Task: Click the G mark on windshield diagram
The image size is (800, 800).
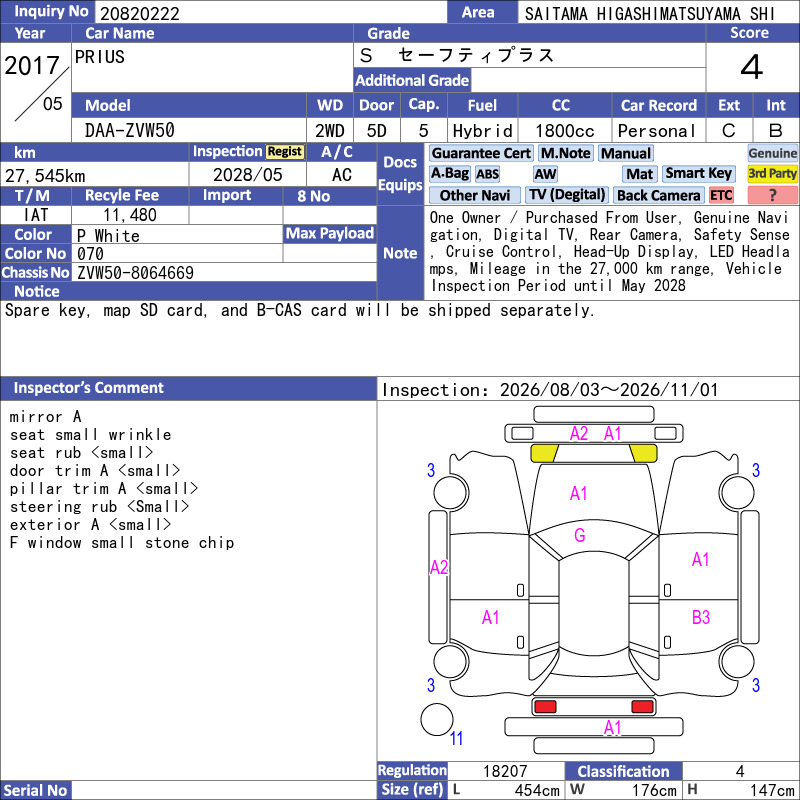Action: [580, 535]
